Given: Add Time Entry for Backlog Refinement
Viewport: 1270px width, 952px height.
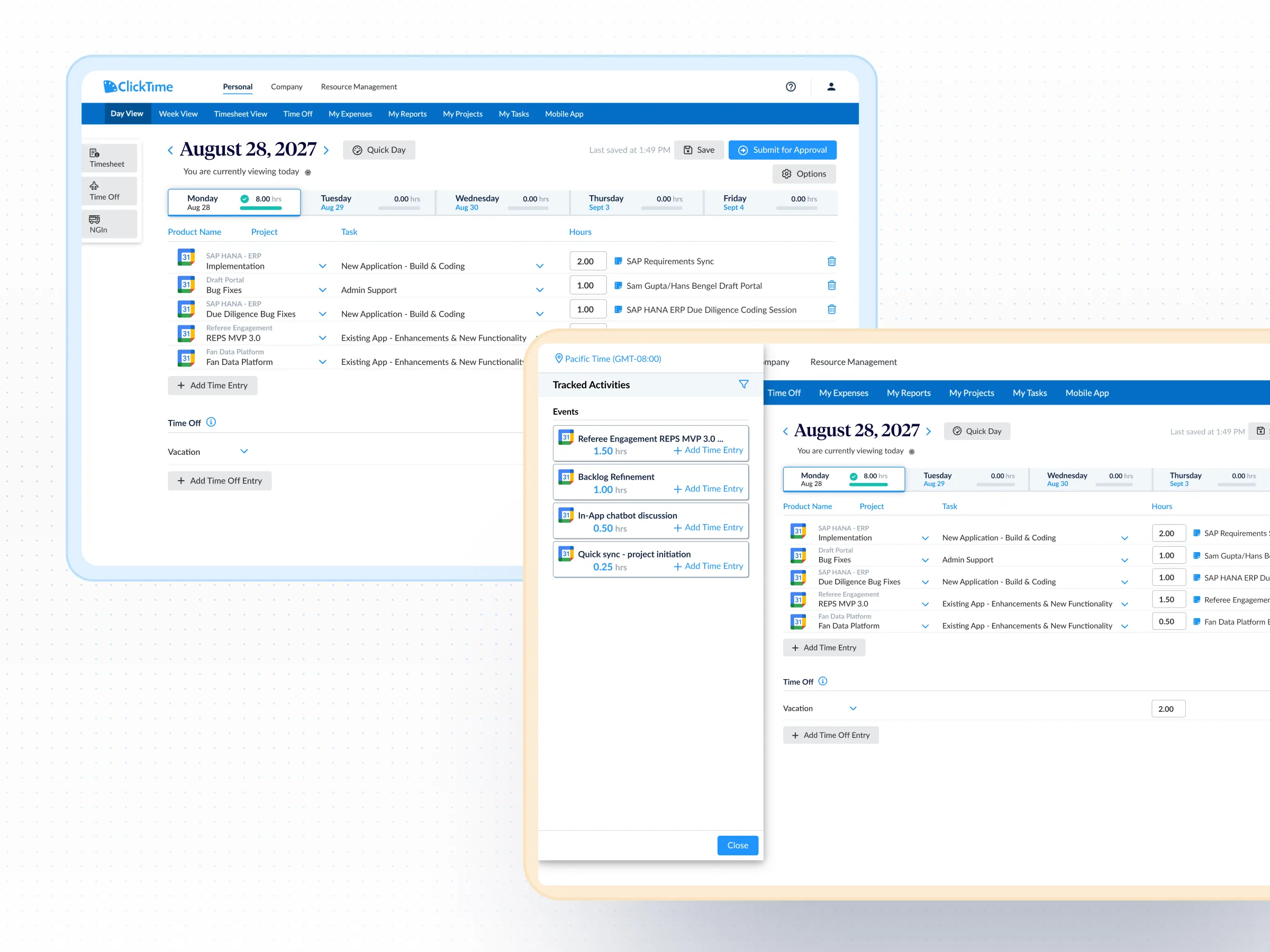Looking at the screenshot, I should click(x=708, y=489).
